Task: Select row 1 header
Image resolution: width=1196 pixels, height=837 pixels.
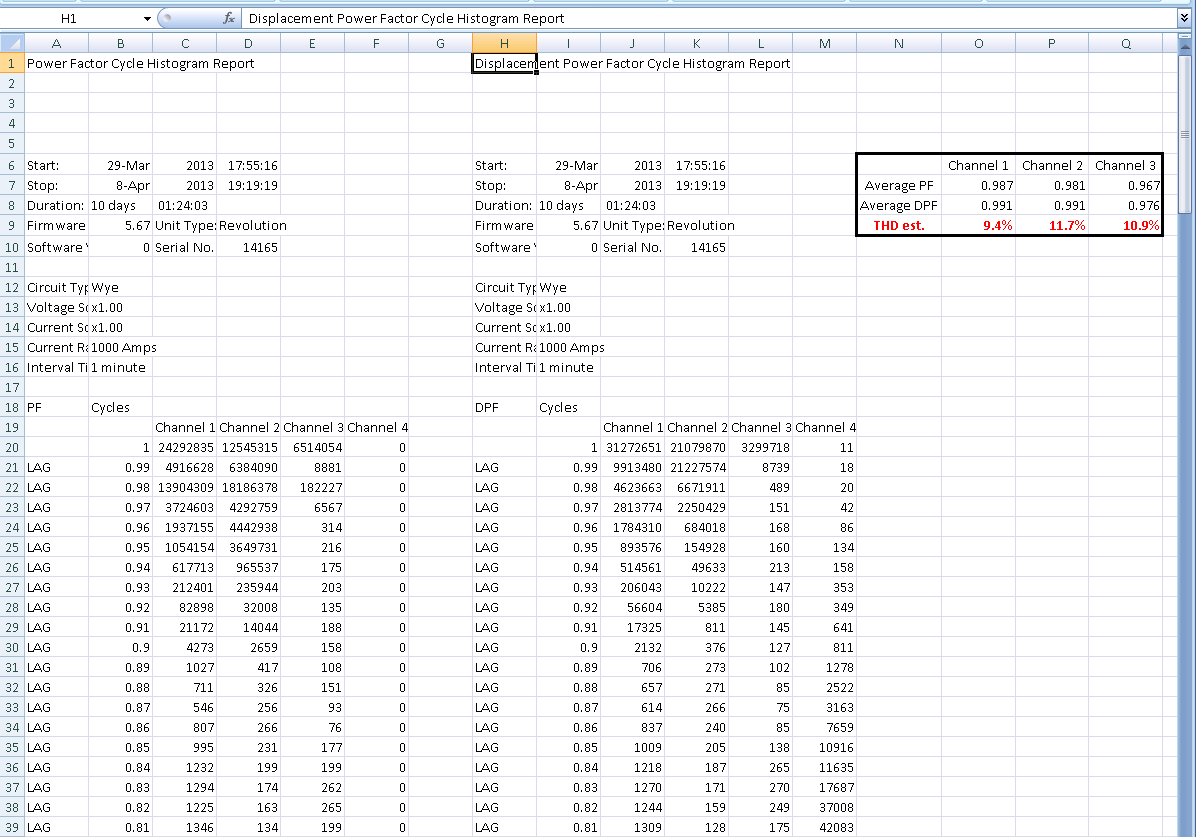Action: [11, 62]
